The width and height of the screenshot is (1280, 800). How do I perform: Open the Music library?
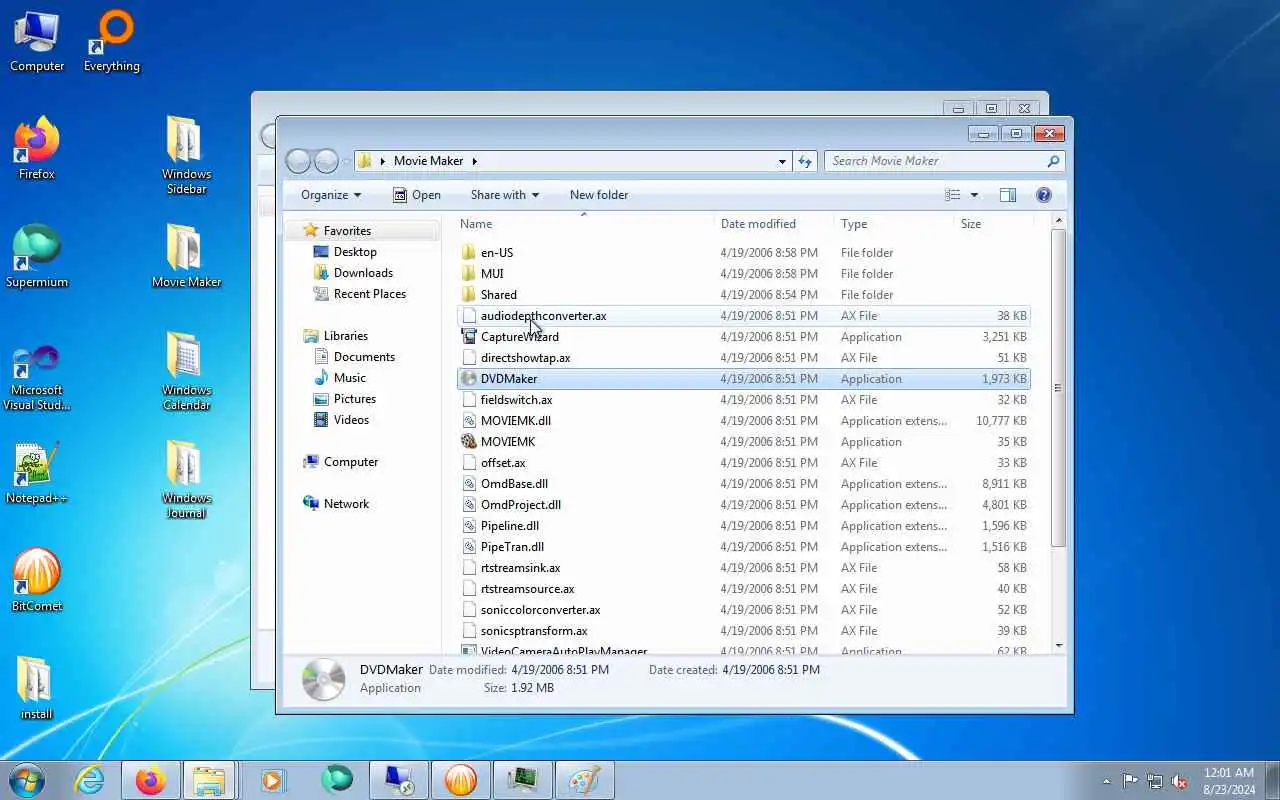(x=349, y=378)
